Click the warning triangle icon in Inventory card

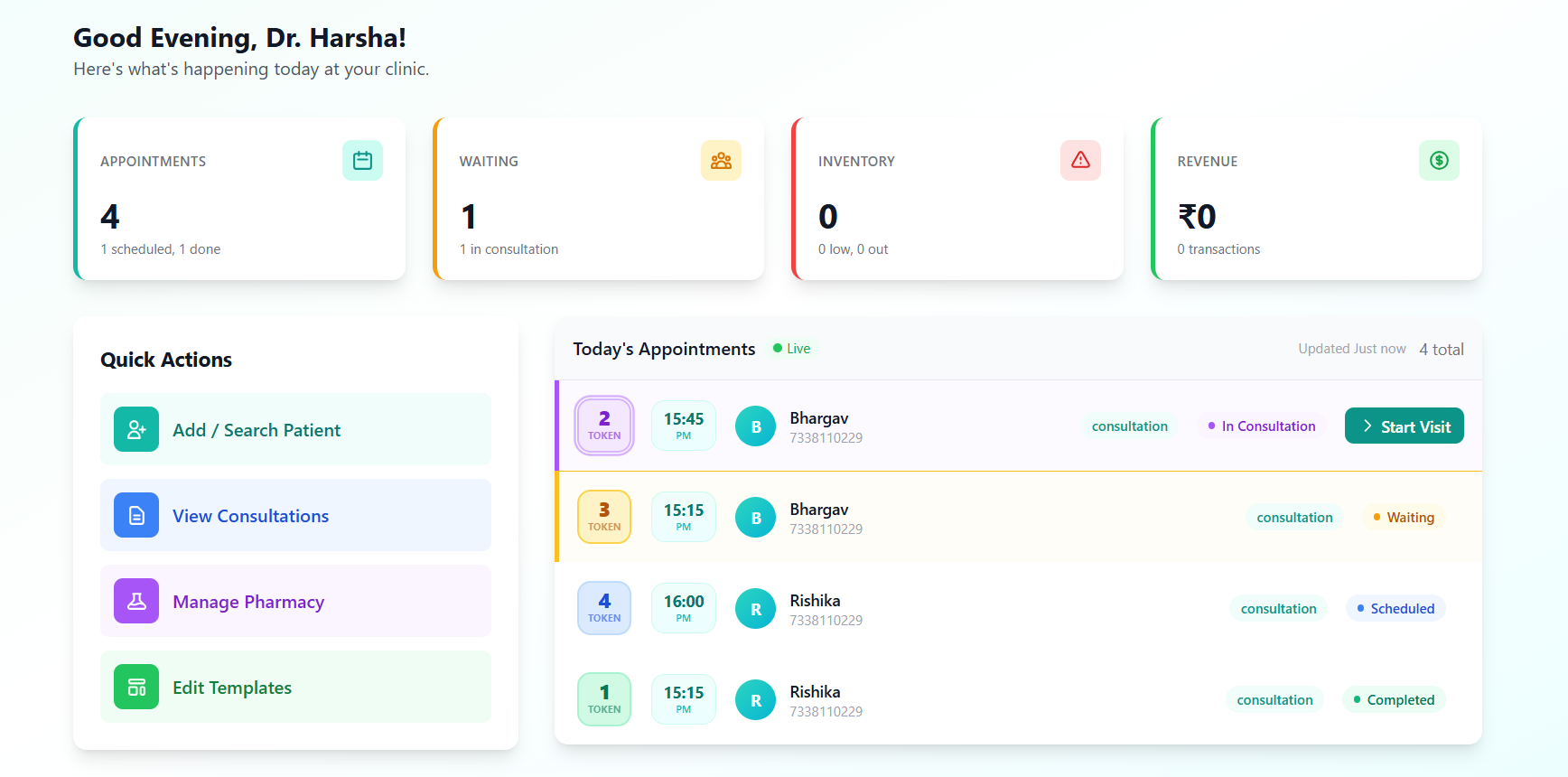coord(1079,161)
